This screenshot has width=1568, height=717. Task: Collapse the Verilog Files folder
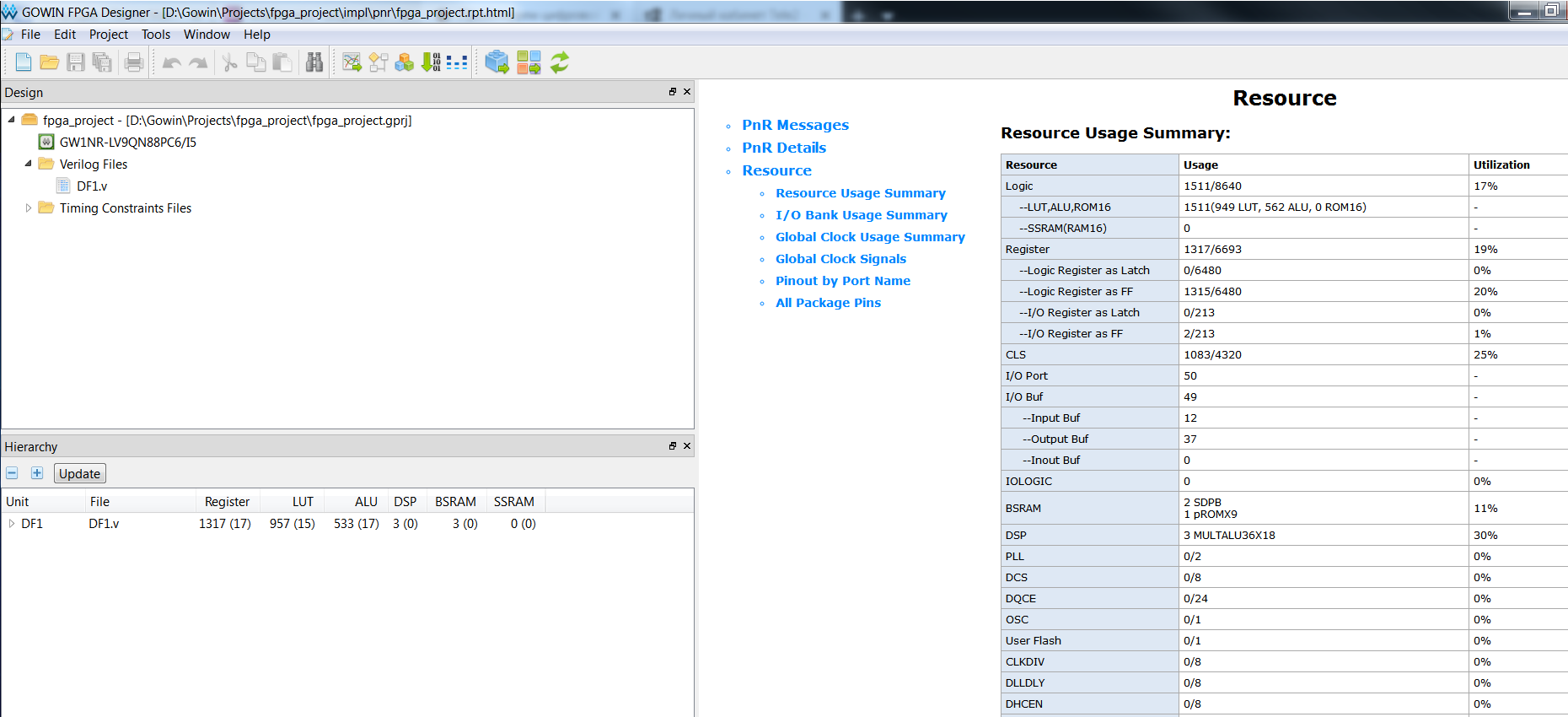[28, 164]
